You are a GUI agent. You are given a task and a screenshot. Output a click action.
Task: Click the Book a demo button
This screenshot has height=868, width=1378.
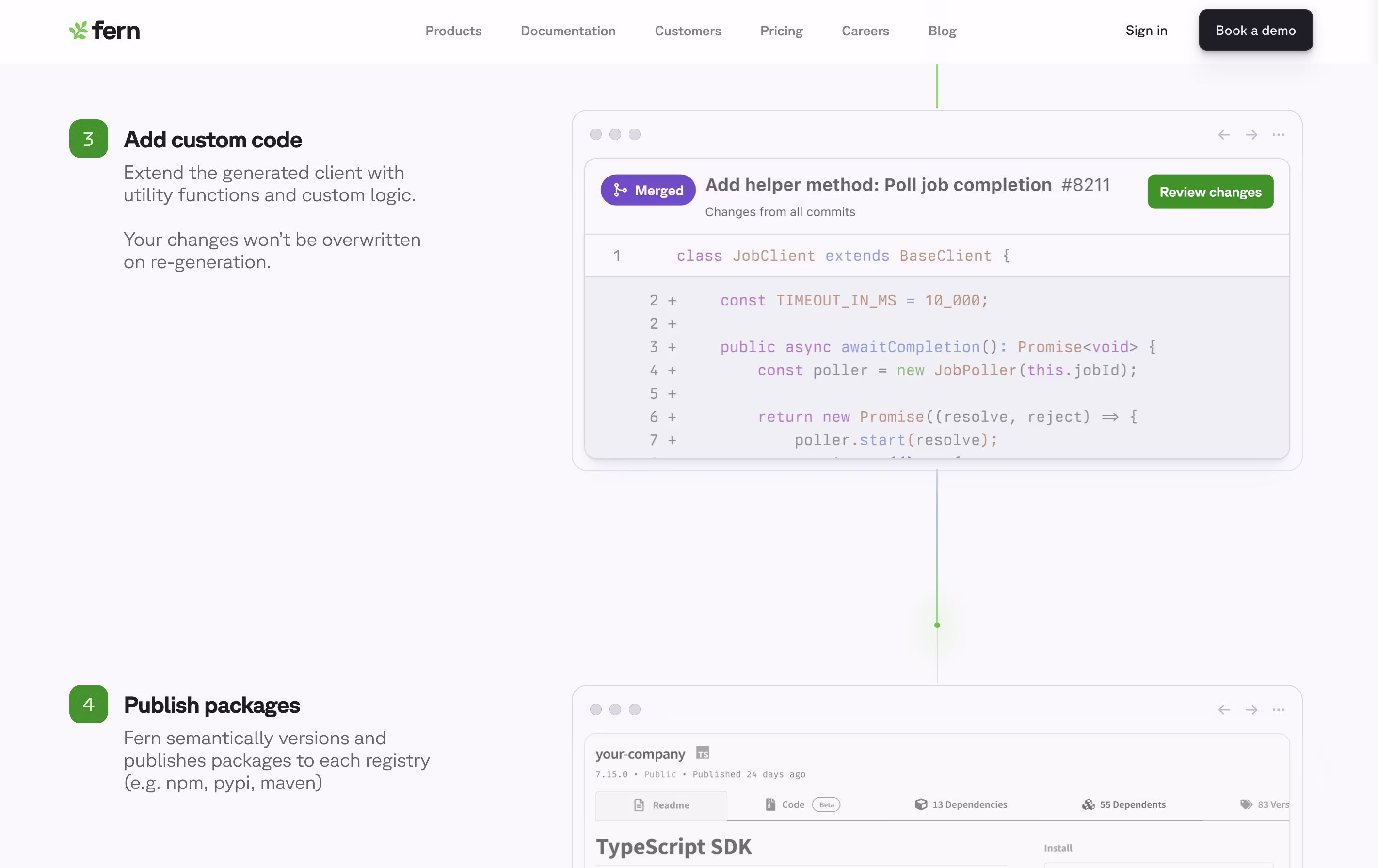coord(1255,31)
